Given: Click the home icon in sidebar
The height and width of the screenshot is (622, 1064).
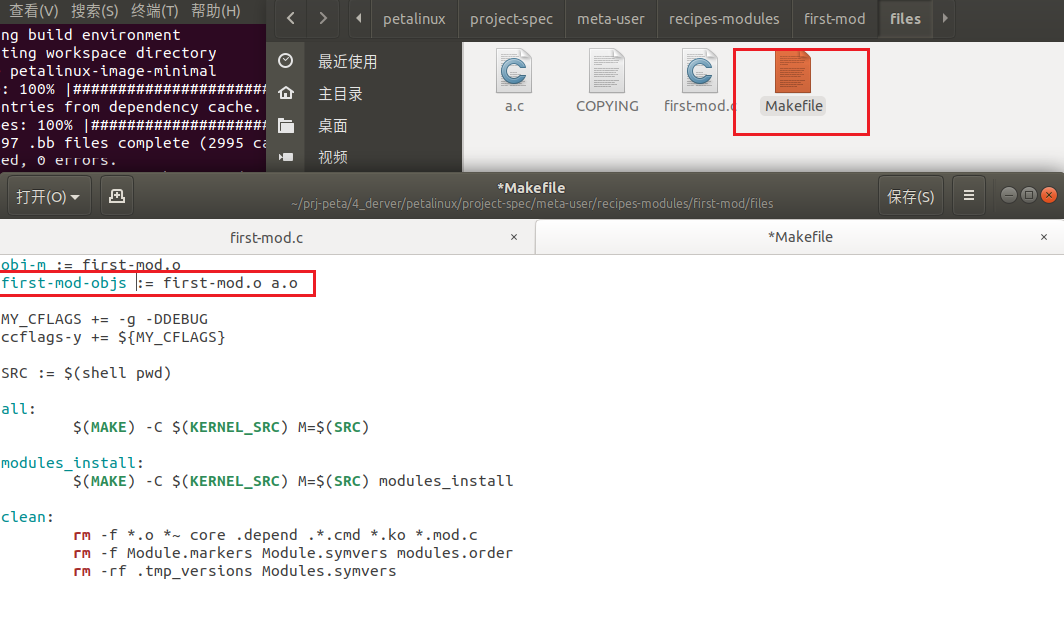Looking at the screenshot, I should click(x=286, y=93).
